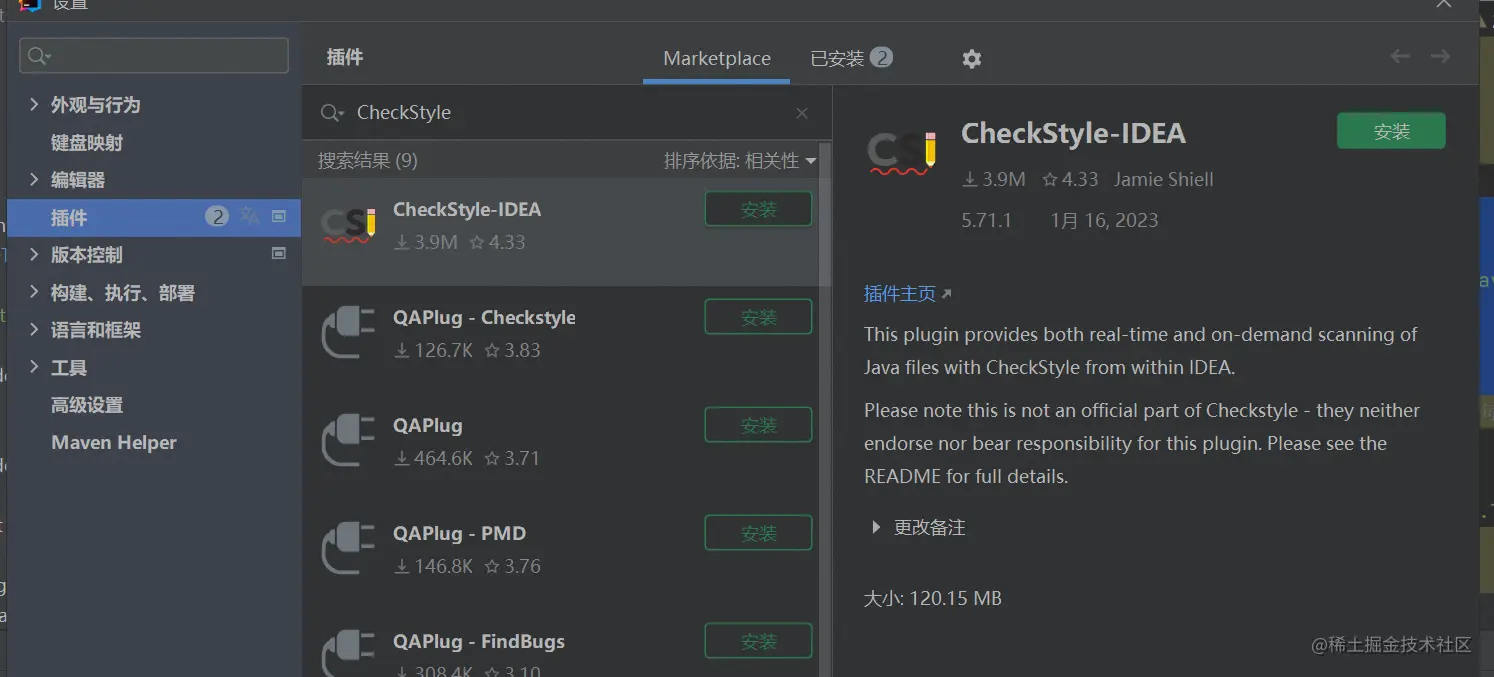Expand the 外观与行为 settings section
1494x677 pixels.
(x=34, y=105)
